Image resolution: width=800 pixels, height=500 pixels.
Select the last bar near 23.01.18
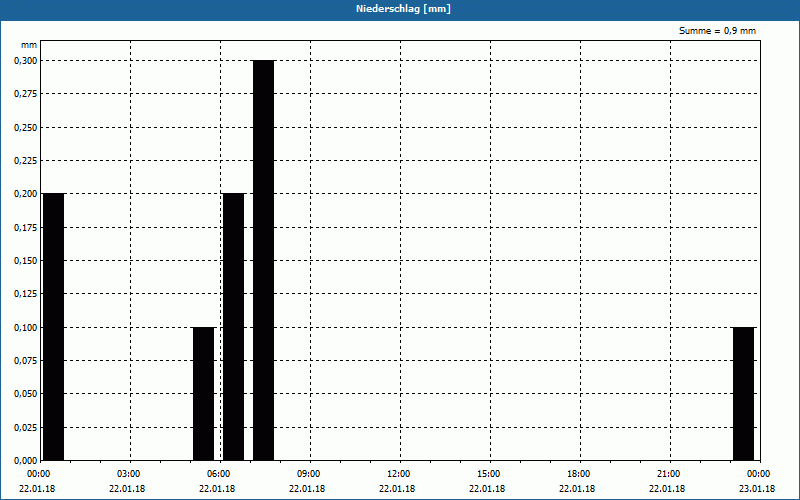click(743, 393)
